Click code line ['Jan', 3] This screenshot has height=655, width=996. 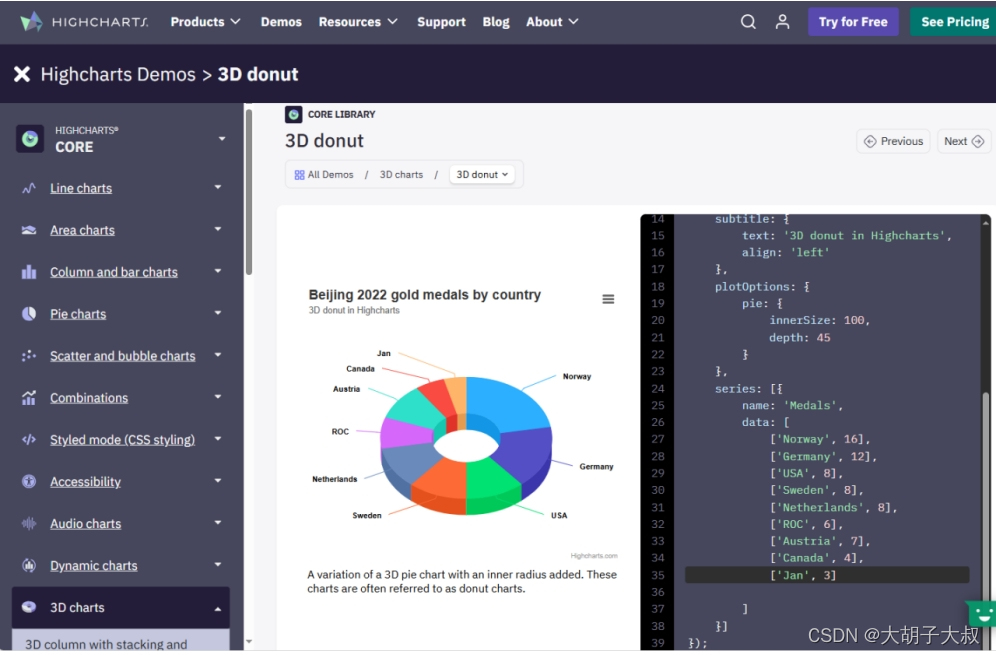pyautogui.click(x=802, y=575)
